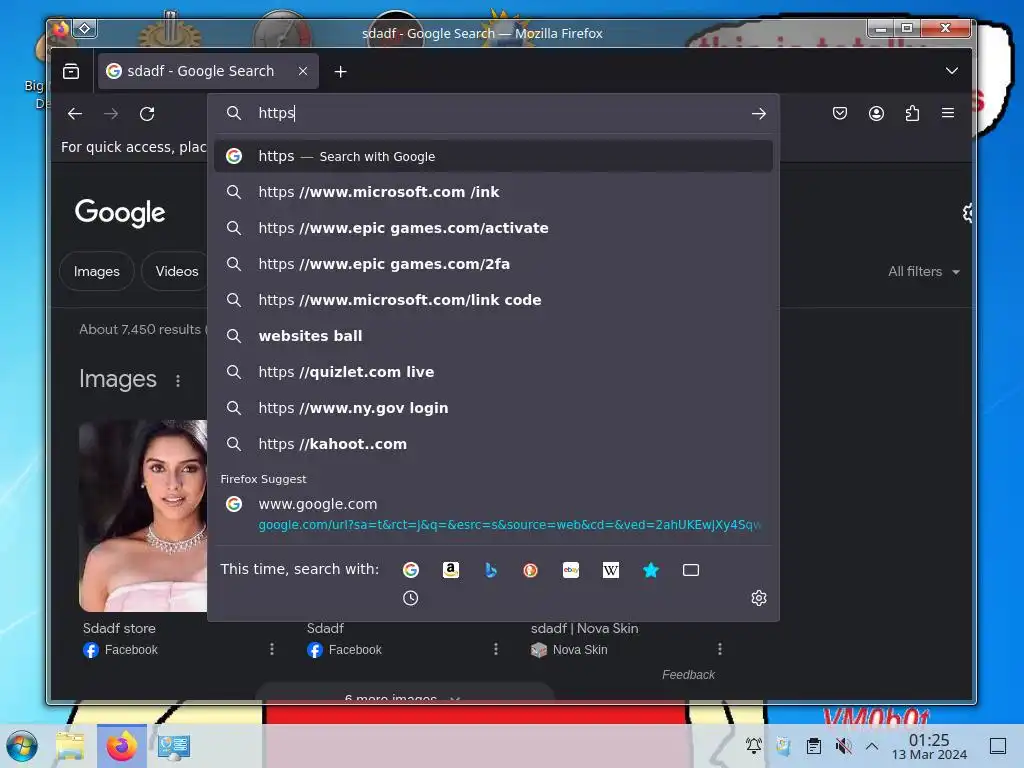Open search settings gear in dropdown
This screenshot has width=1024, height=768.
(x=758, y=598)
